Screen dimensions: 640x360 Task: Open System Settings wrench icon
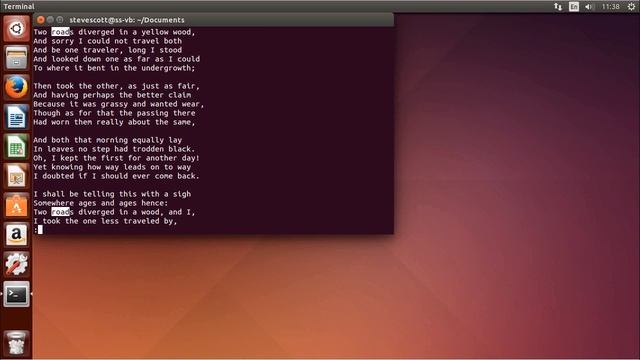[x=16, y=264]
